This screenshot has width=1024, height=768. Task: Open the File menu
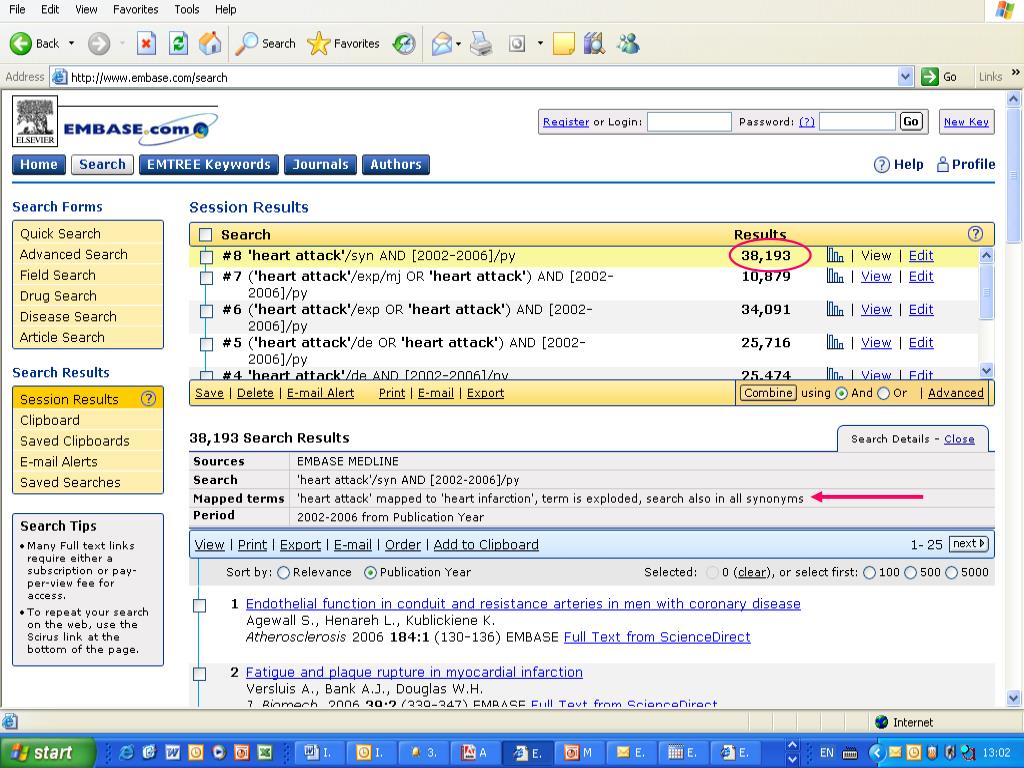pos(17,9)
